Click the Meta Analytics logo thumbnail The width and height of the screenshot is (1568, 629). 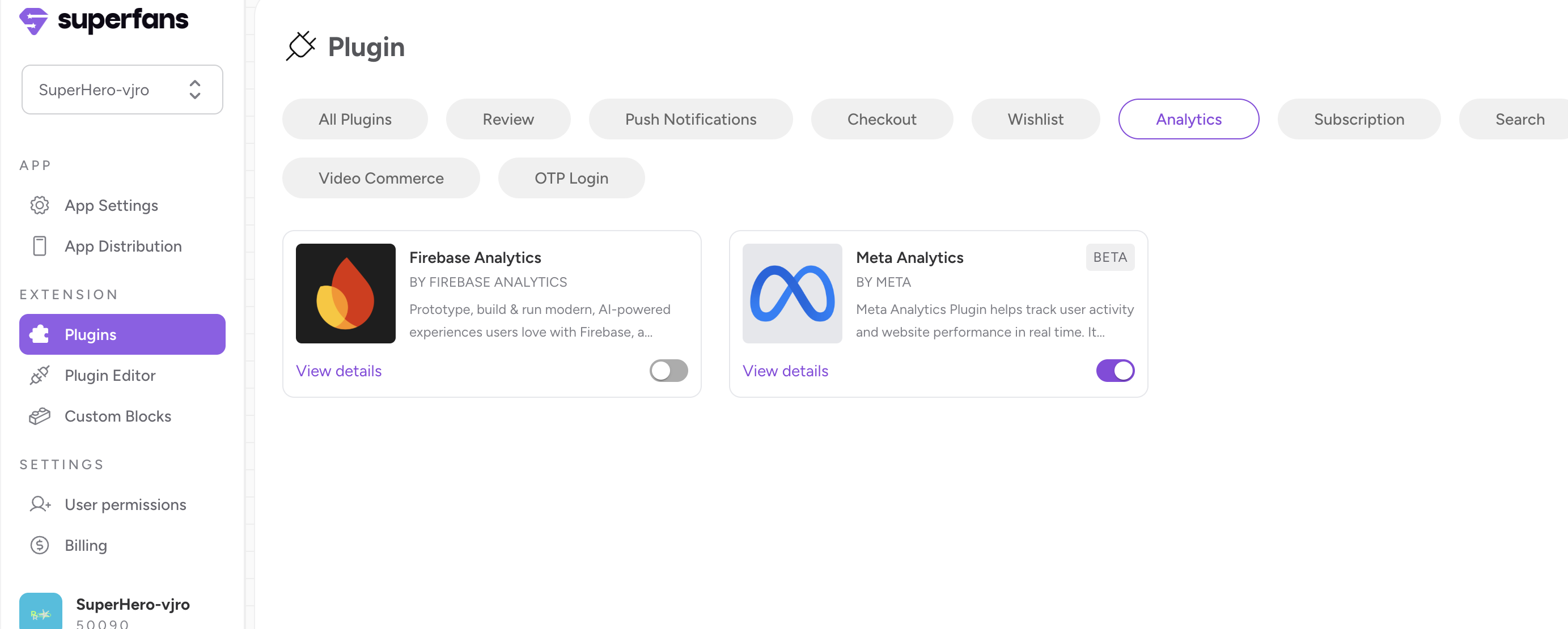tap(792, 293)
